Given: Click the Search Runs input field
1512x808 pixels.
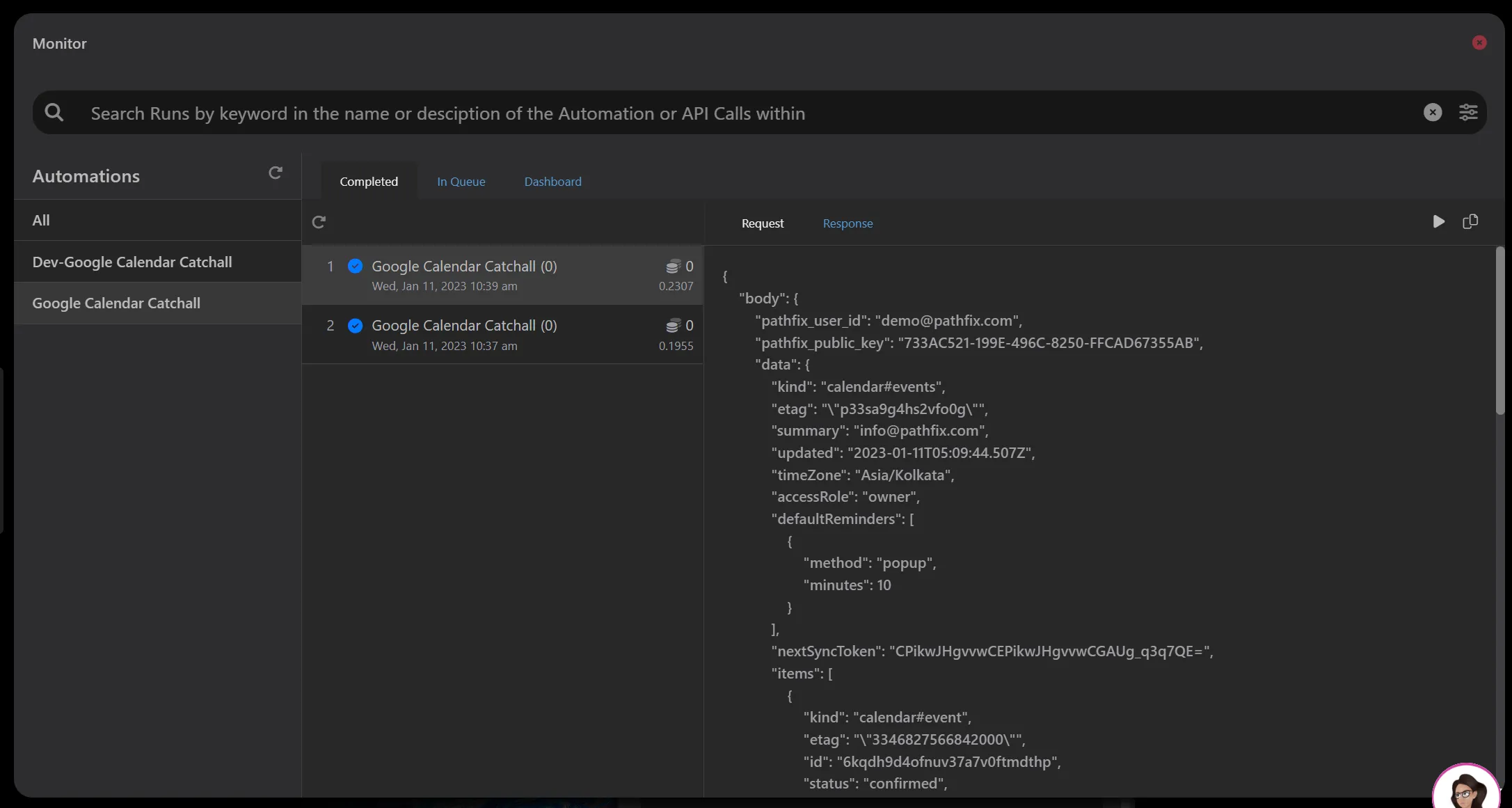Looking at the screenshot, I should (751, 113).
